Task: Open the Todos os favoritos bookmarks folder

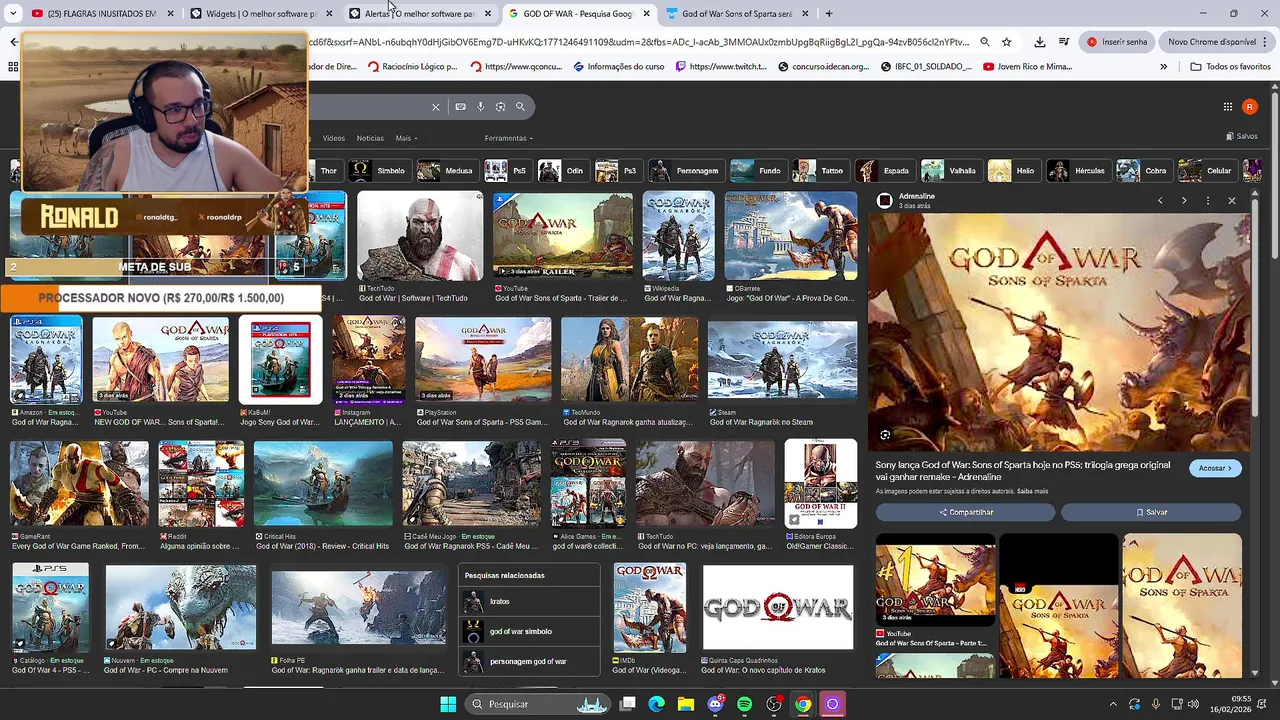Action: [1230, 67]
